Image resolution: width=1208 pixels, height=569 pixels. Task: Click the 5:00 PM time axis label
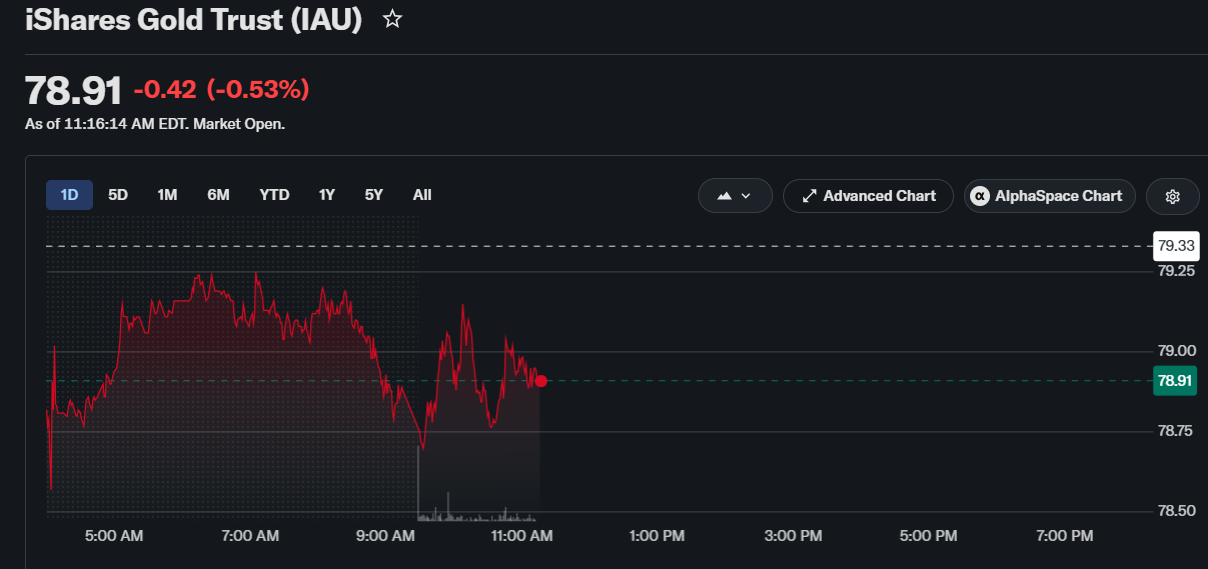coord(928,536)
